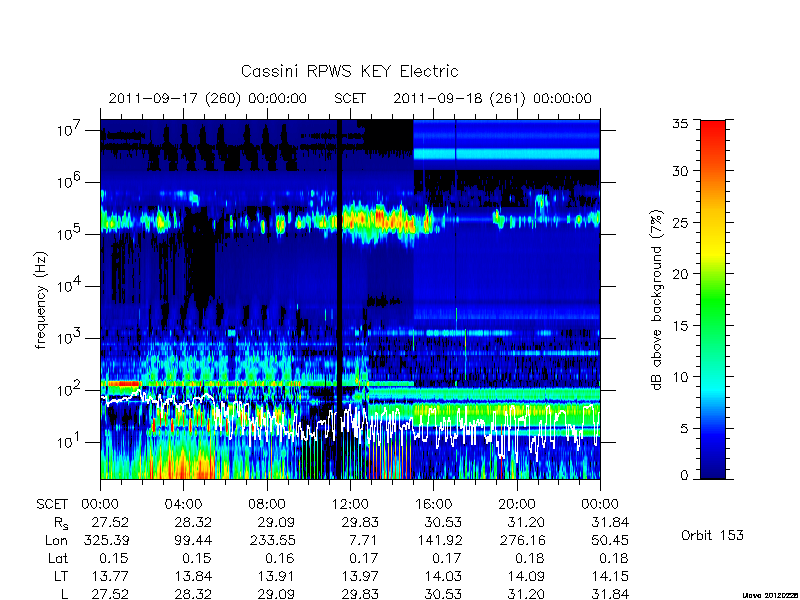Click the 'frequency (Hz)' axis label

[41, 300]
